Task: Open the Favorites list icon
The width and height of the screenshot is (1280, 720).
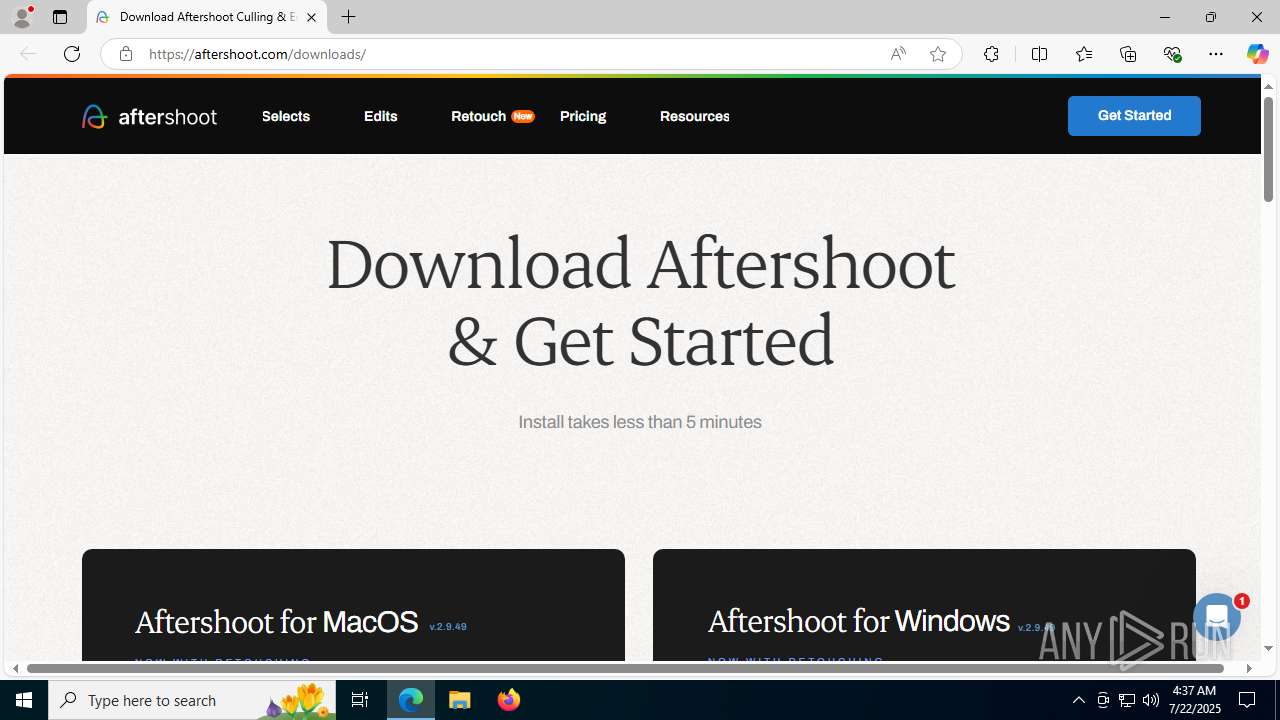Action: (1083, 54)
